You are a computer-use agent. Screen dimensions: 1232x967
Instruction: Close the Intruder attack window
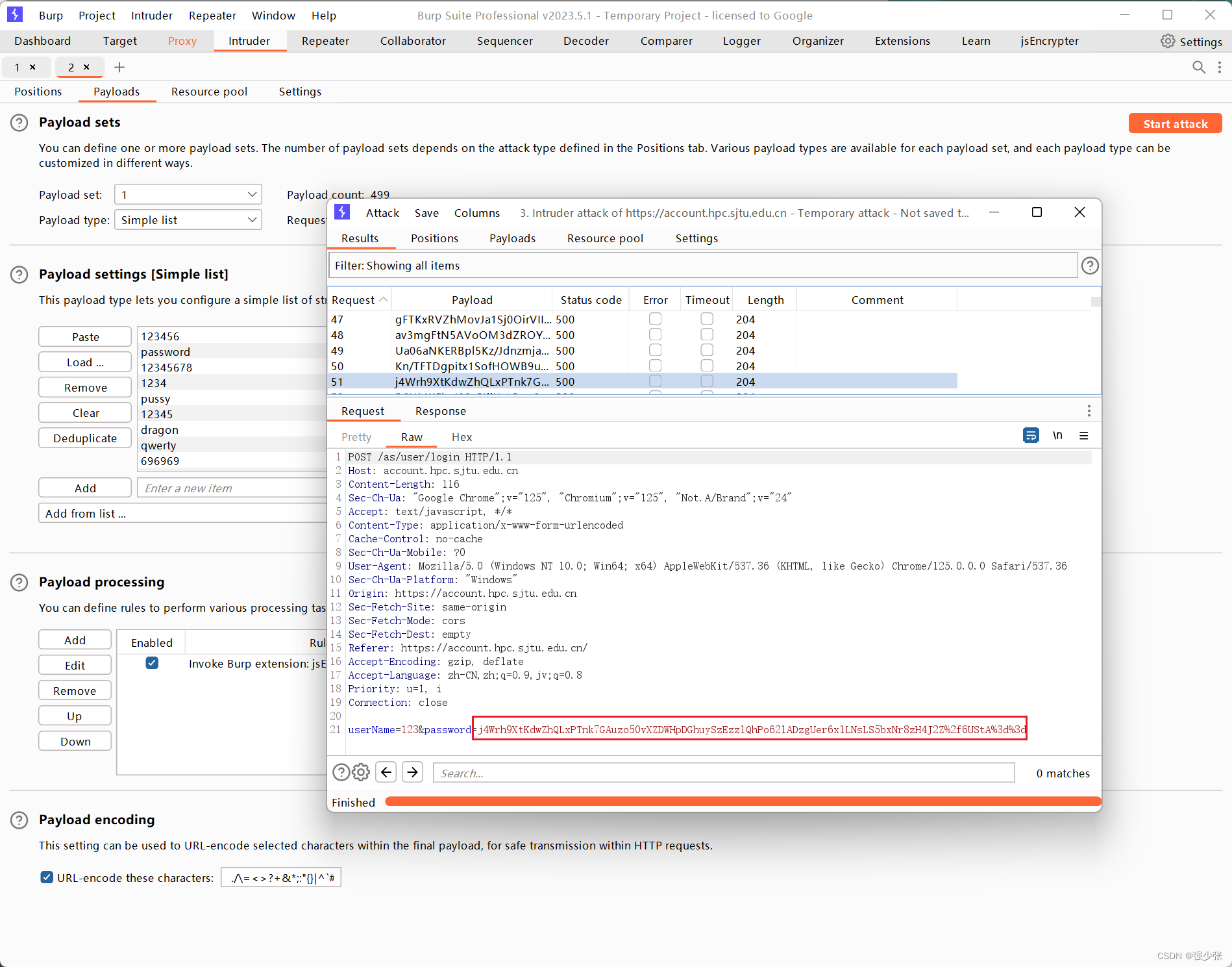(1079, 212)
